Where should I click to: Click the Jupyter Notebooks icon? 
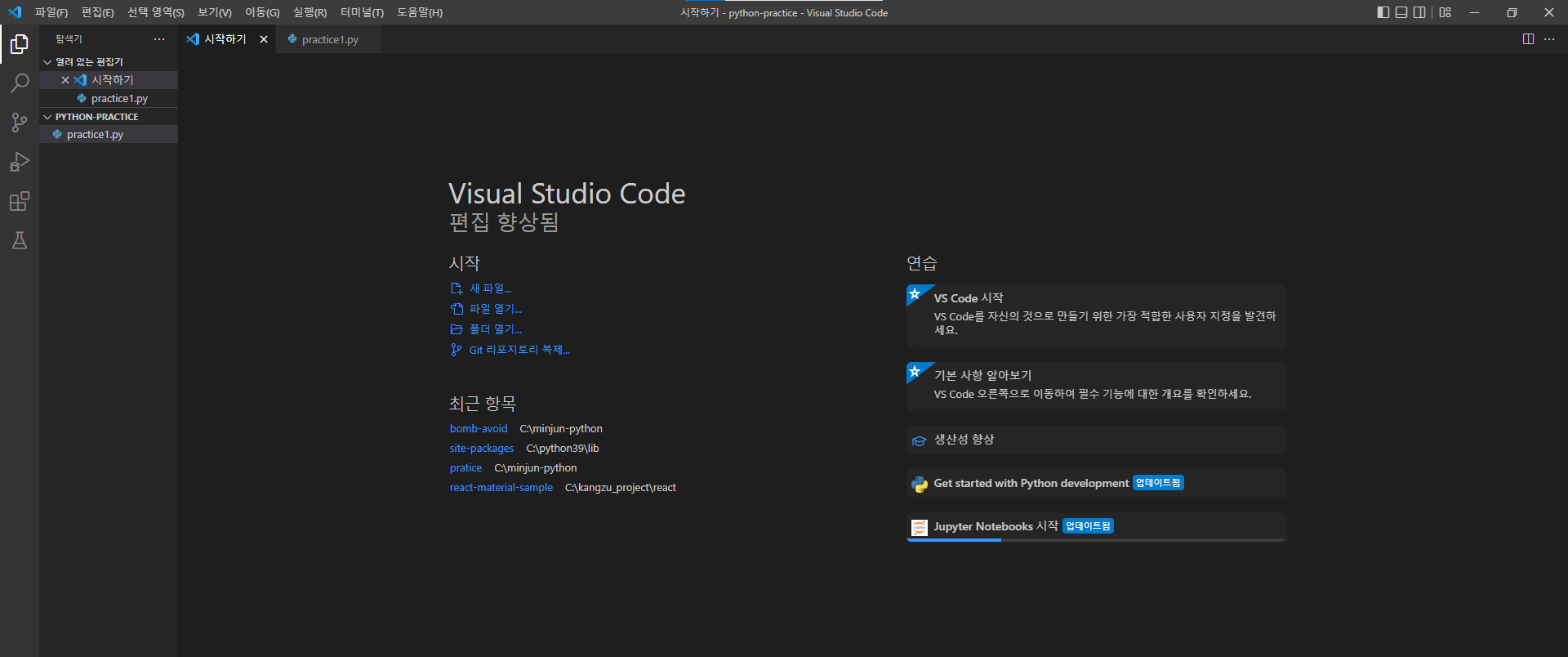point(920,527)
